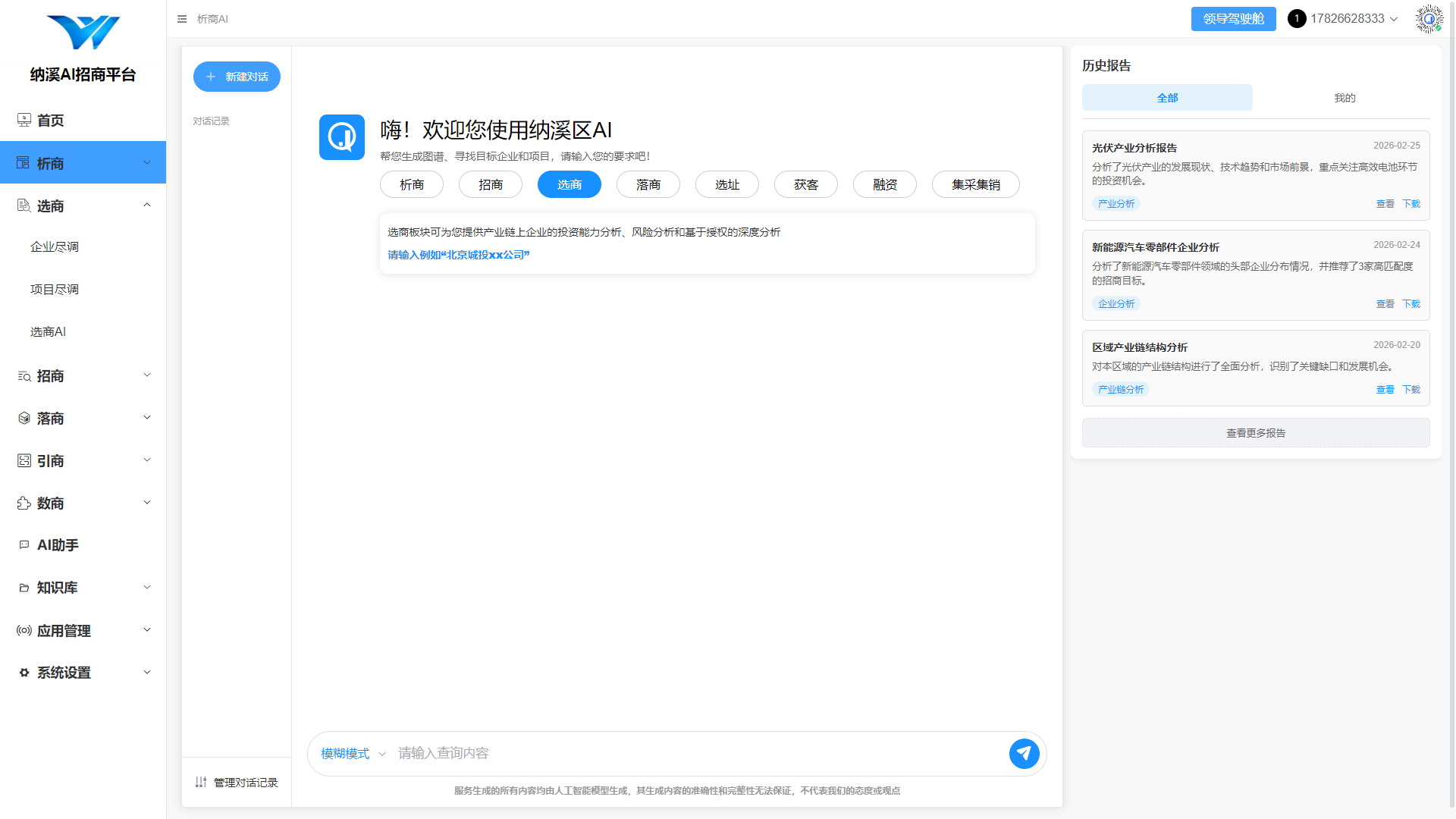This screenshot has width=1456, height=819.
Task: Expand the 落商 sidebar section
Action: click(147, 417)
